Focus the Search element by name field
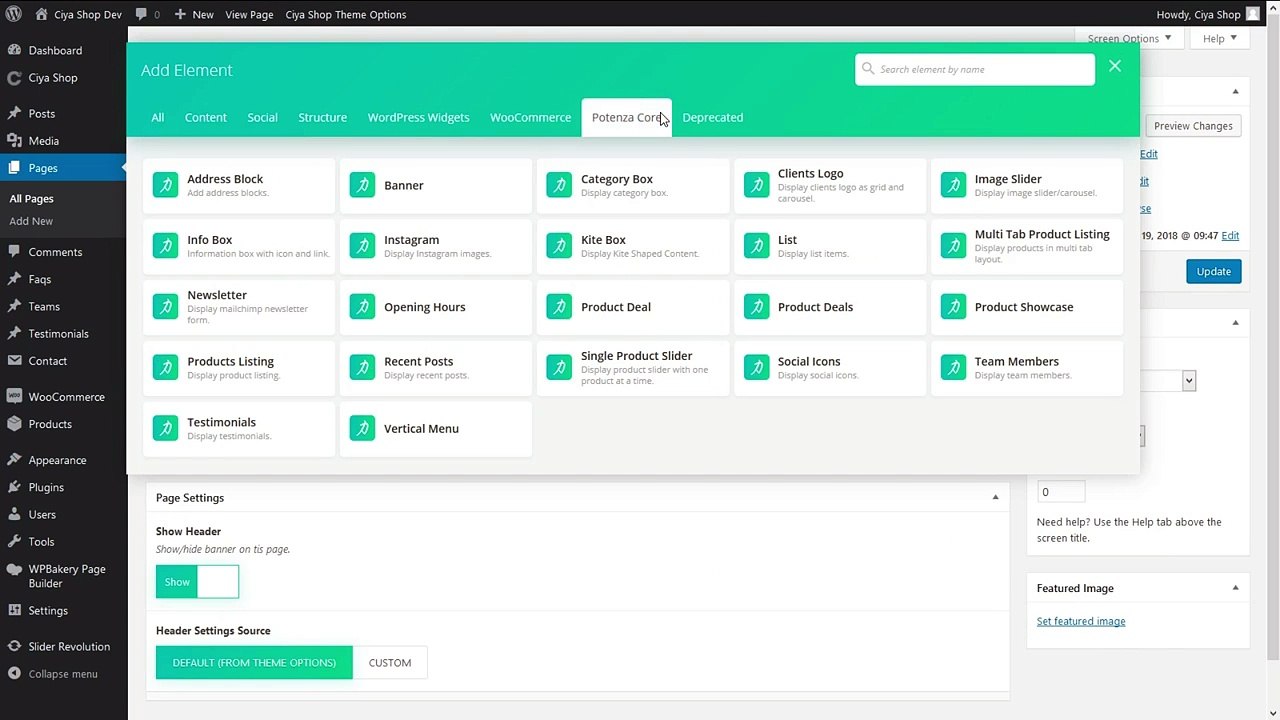 tap(975, 69)
